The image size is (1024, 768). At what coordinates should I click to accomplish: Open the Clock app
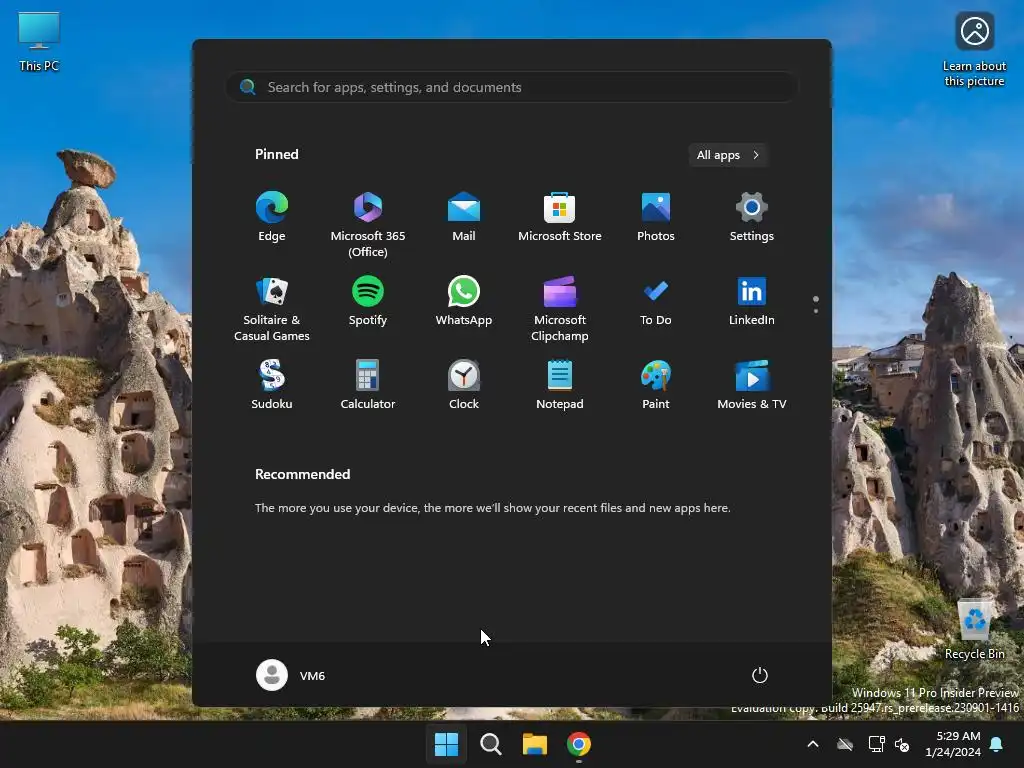pos(464,385)
